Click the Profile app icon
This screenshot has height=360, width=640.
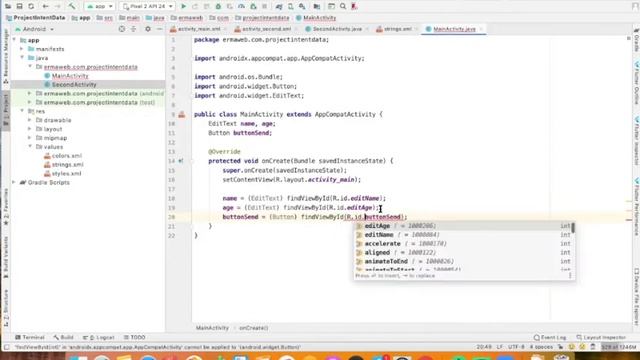(x=241, y=6)
